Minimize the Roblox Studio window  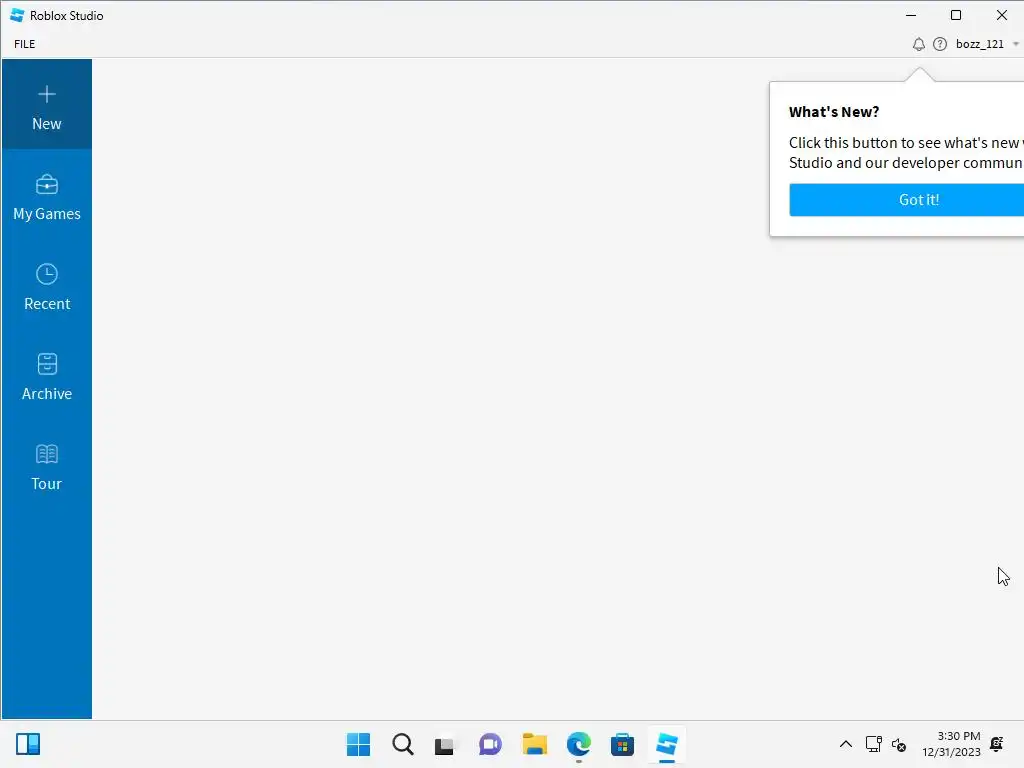pyautogui.click(x=911, y=15)
